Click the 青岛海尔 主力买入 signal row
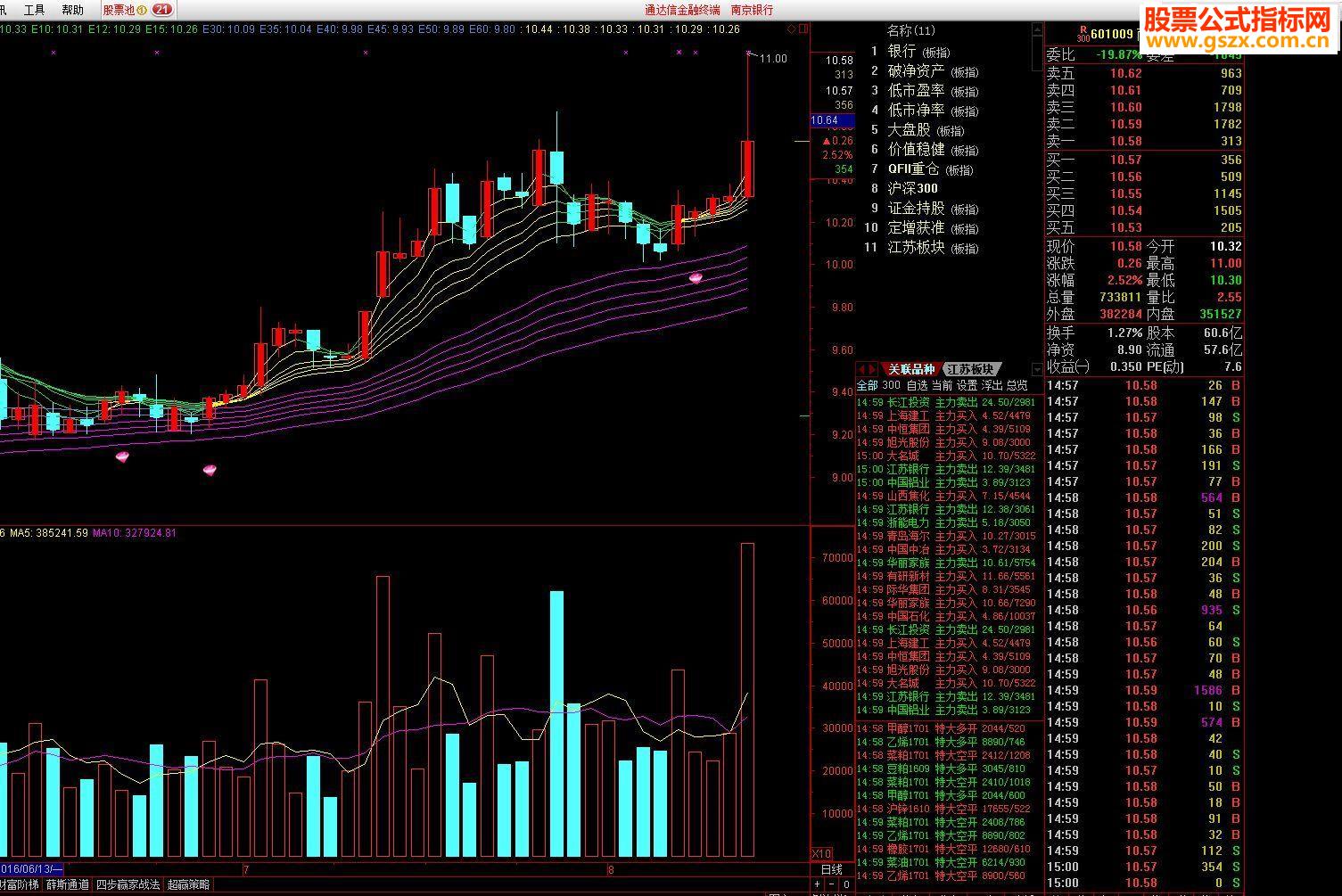This screenshot has width=1342, height=896. (x=947, y=536)
